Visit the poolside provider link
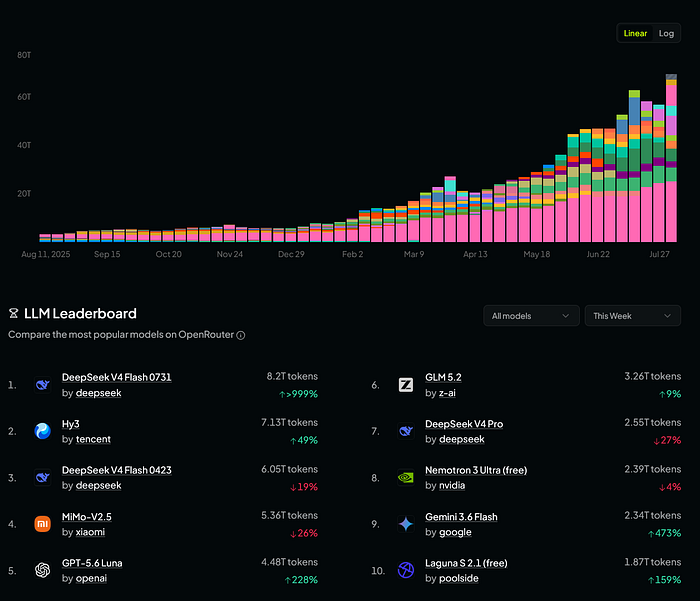Screen dimensions: 700x601 458,579
